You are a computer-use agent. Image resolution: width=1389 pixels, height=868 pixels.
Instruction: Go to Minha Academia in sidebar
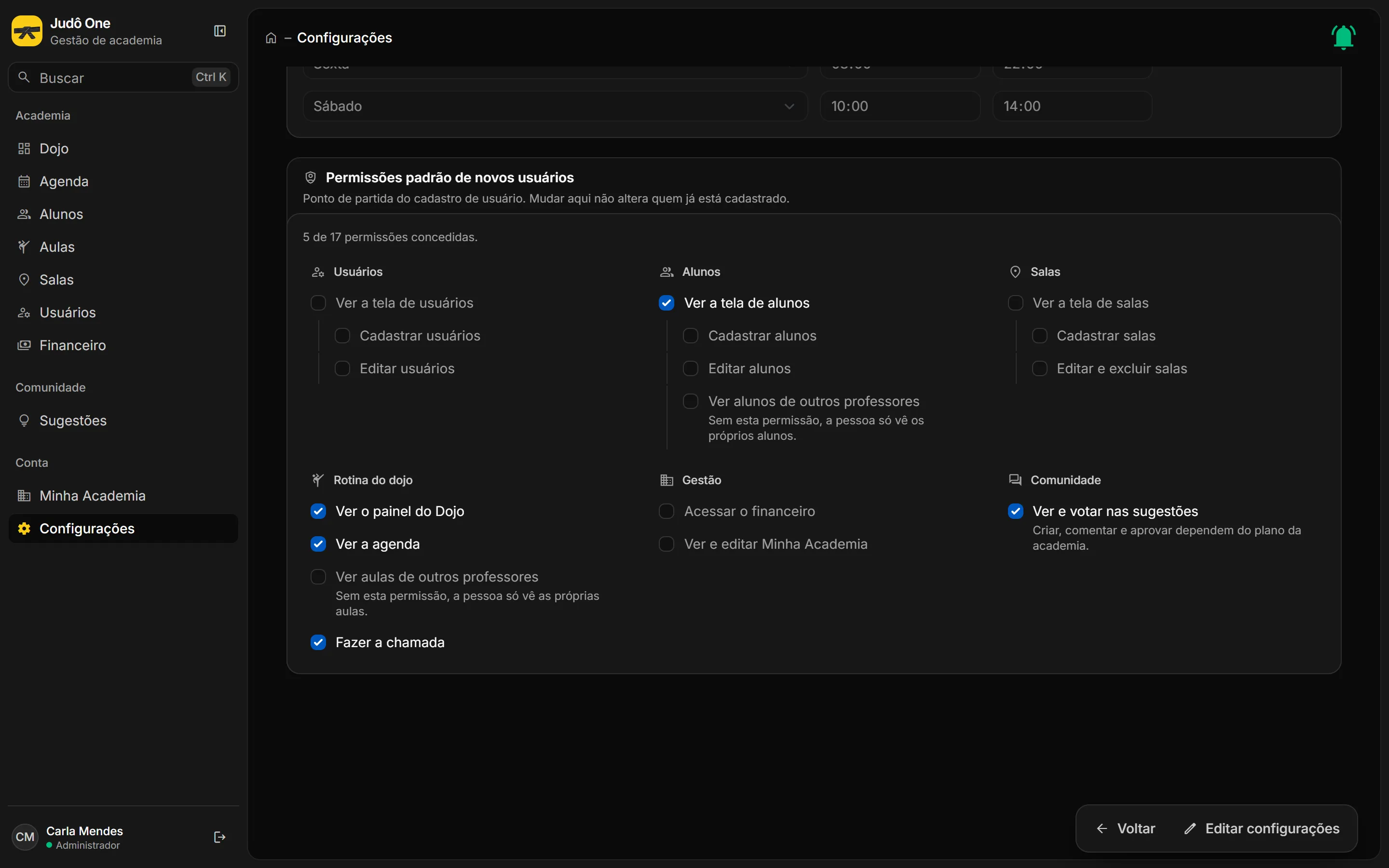pyautogui.click(x=123, y=496)
